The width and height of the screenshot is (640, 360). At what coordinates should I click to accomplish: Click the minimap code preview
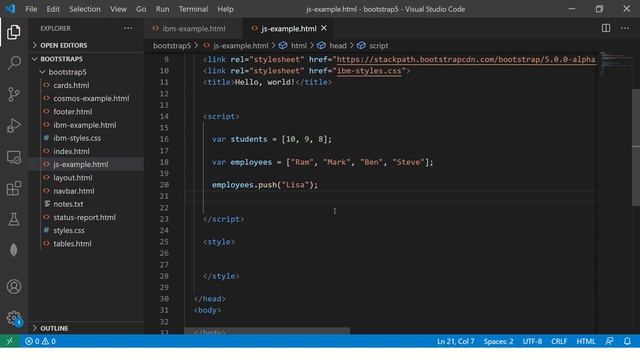click(x=614, y=63)
